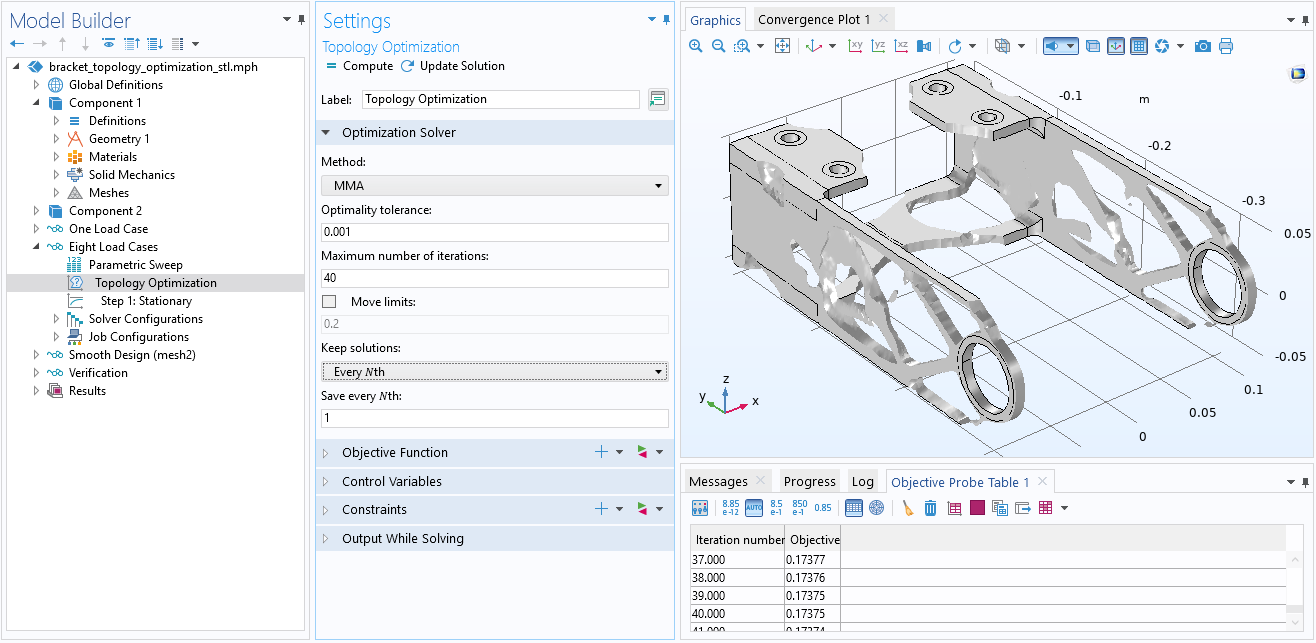Click the Zoom In icon in Graphics toolbar
Viewport: 1316px width, 643px height.
(696, 46)
